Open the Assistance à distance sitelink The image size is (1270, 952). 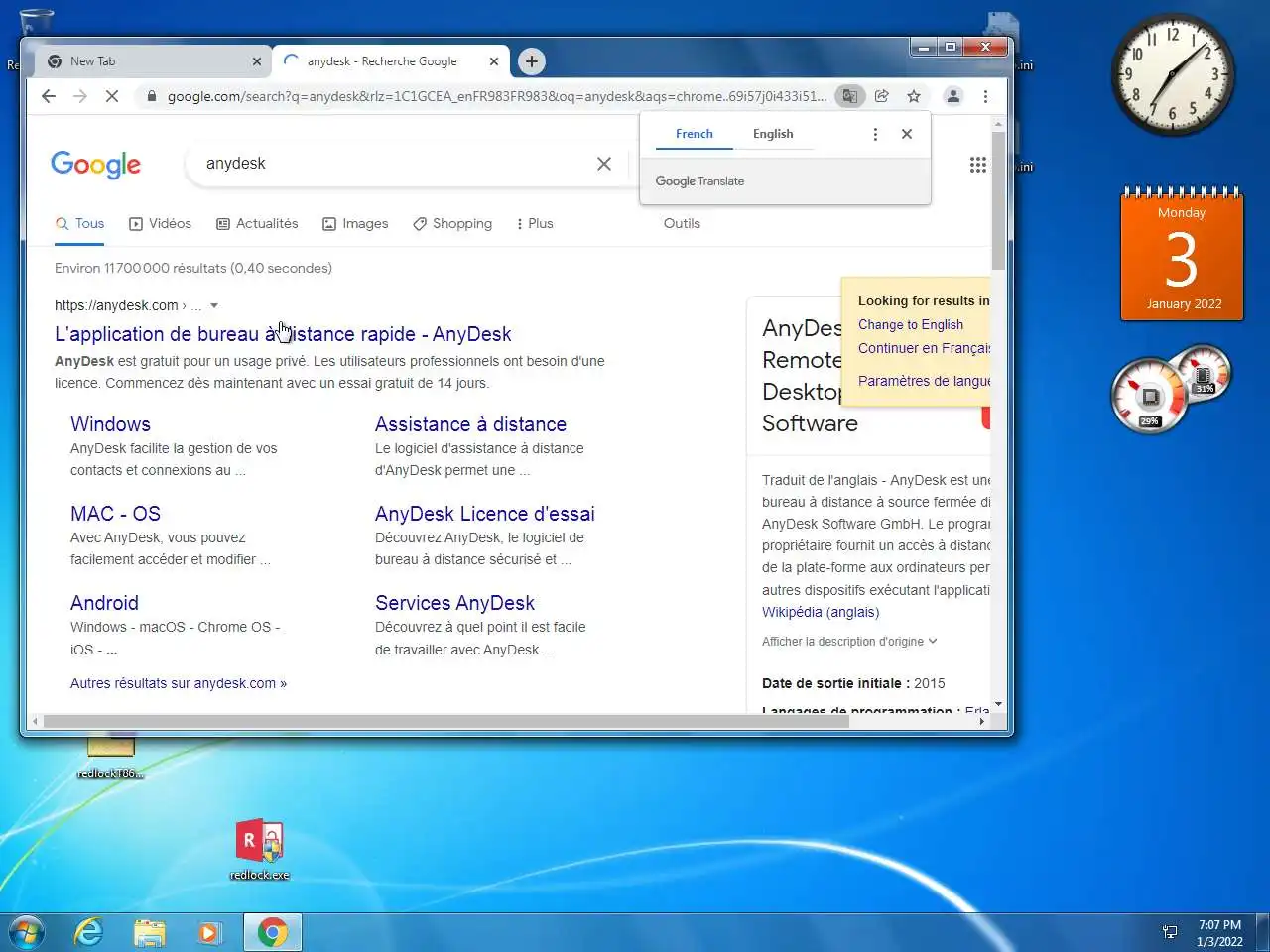pos(470,424)
